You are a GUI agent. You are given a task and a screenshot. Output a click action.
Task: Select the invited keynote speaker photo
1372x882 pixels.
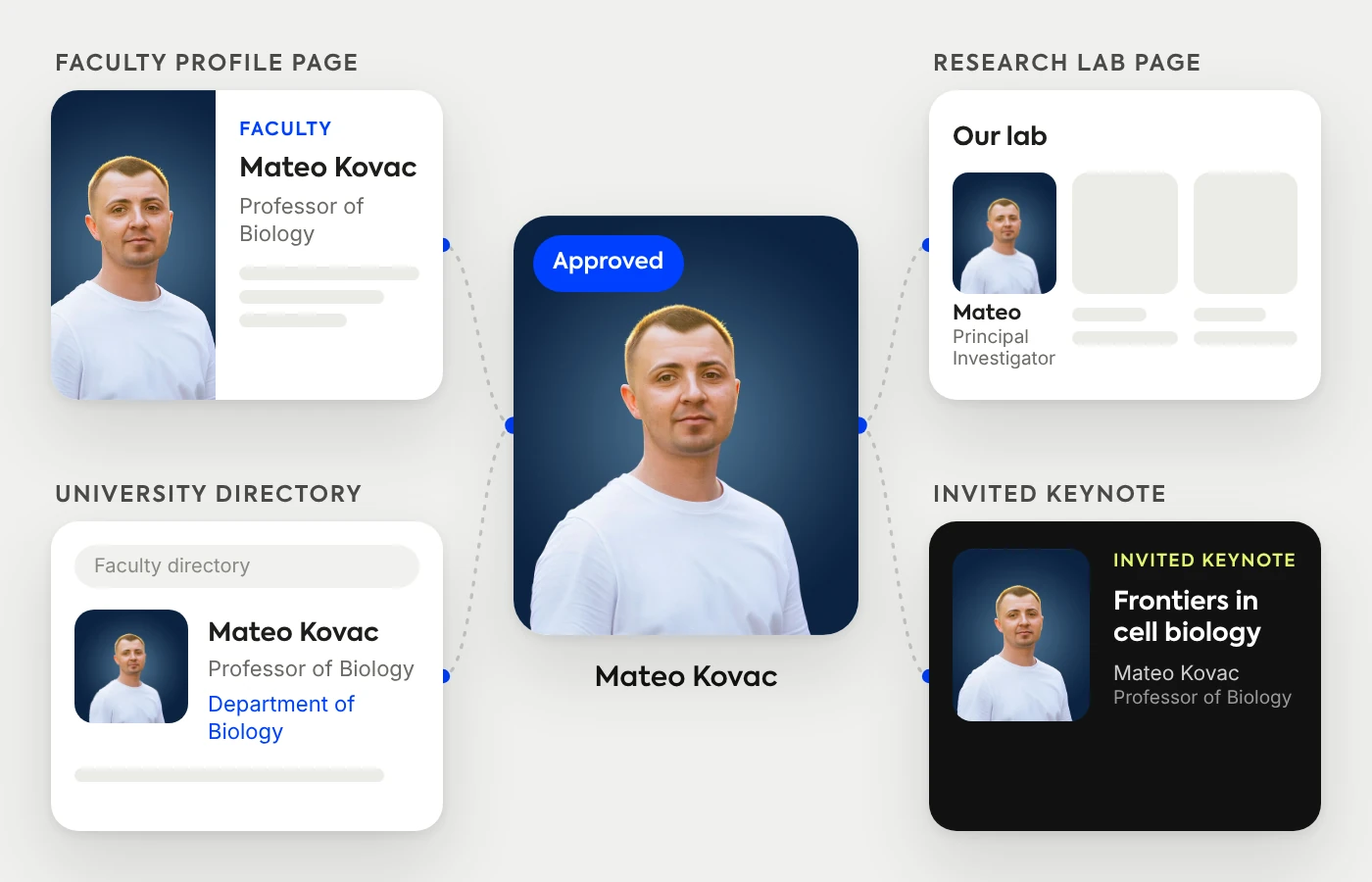point(1021,635)
